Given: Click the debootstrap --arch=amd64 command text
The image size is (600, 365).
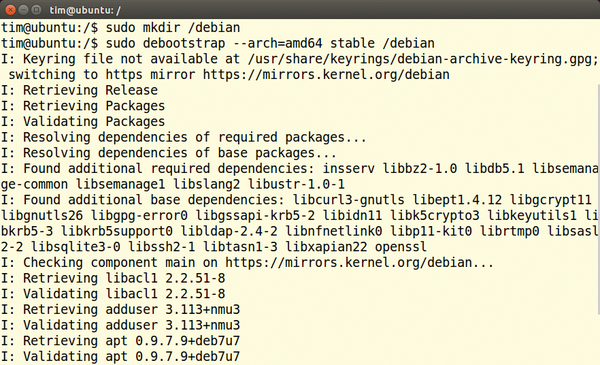Looking at the screenshot, I should click(232, 43).
